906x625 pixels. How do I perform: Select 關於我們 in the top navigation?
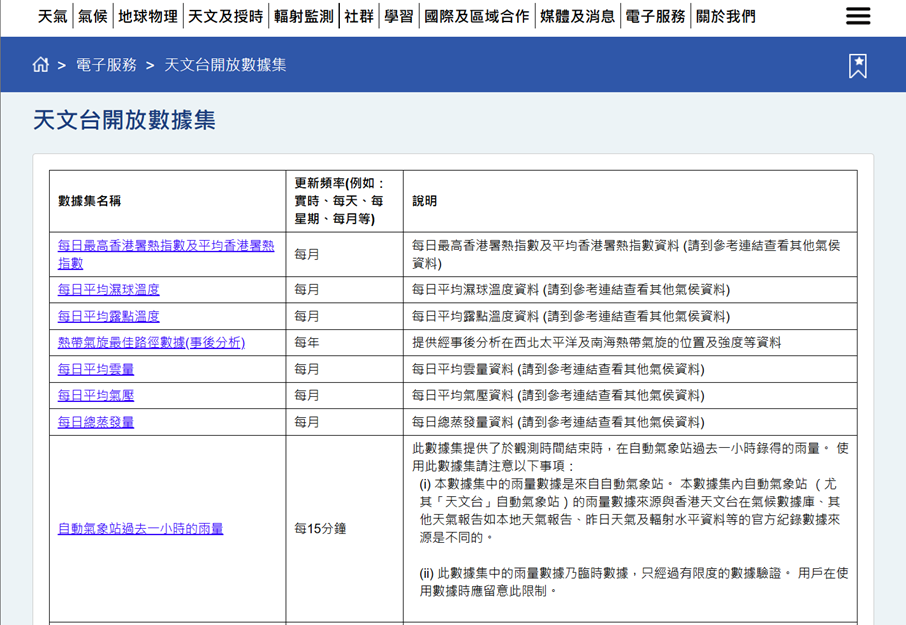click(x=726, y=17)
